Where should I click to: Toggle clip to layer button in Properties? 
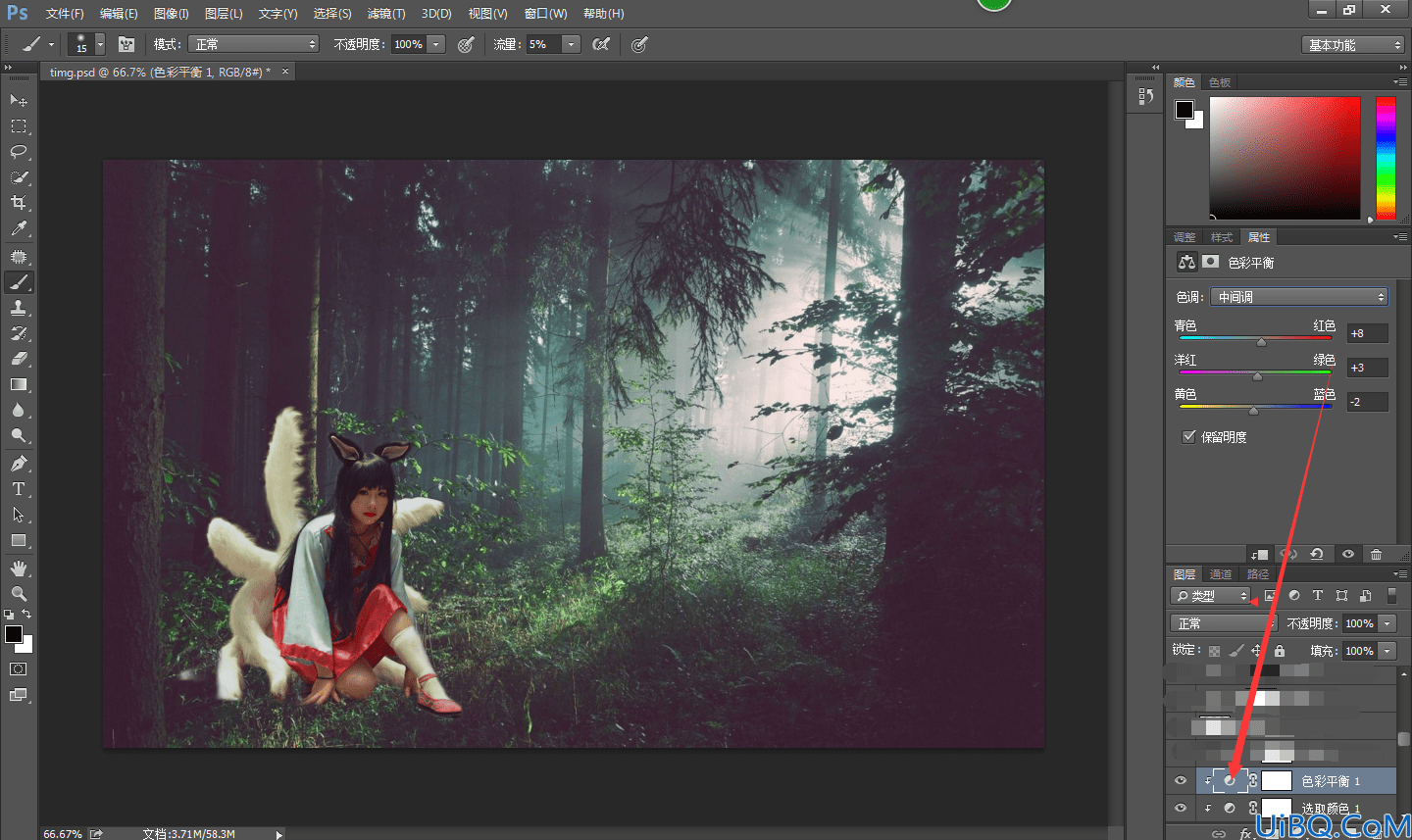coord(1260,554)
